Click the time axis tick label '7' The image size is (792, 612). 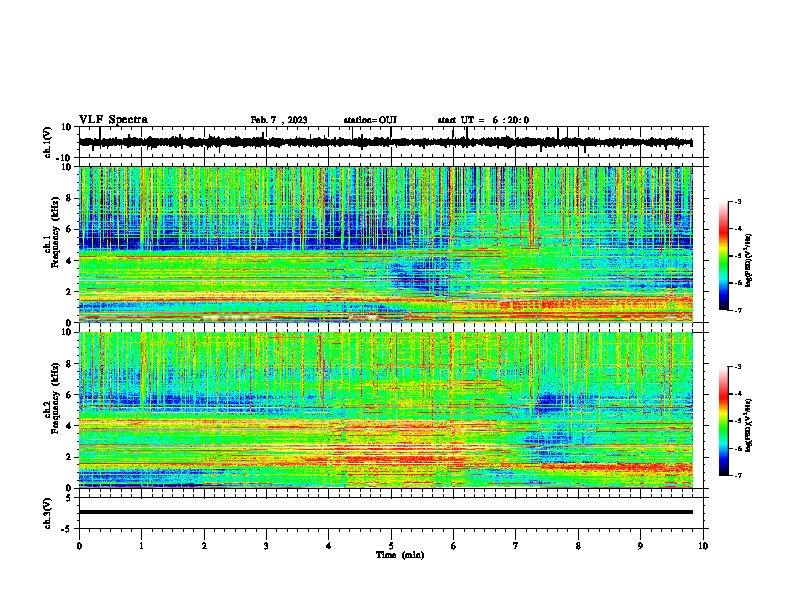click(x=516, y=546)
